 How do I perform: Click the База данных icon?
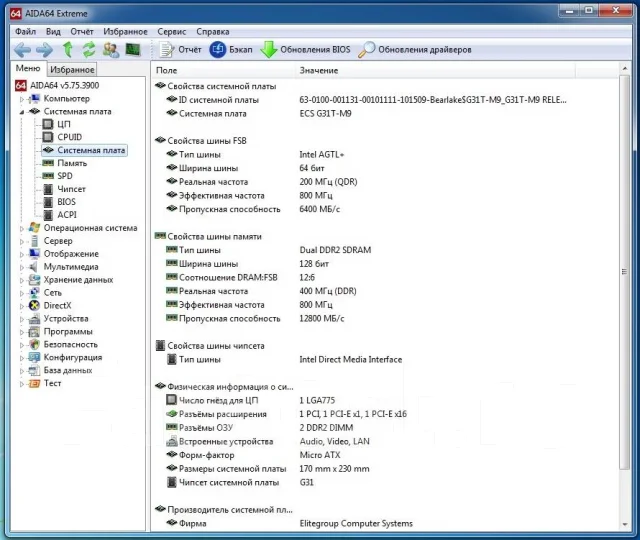click(x=34, y=370)
